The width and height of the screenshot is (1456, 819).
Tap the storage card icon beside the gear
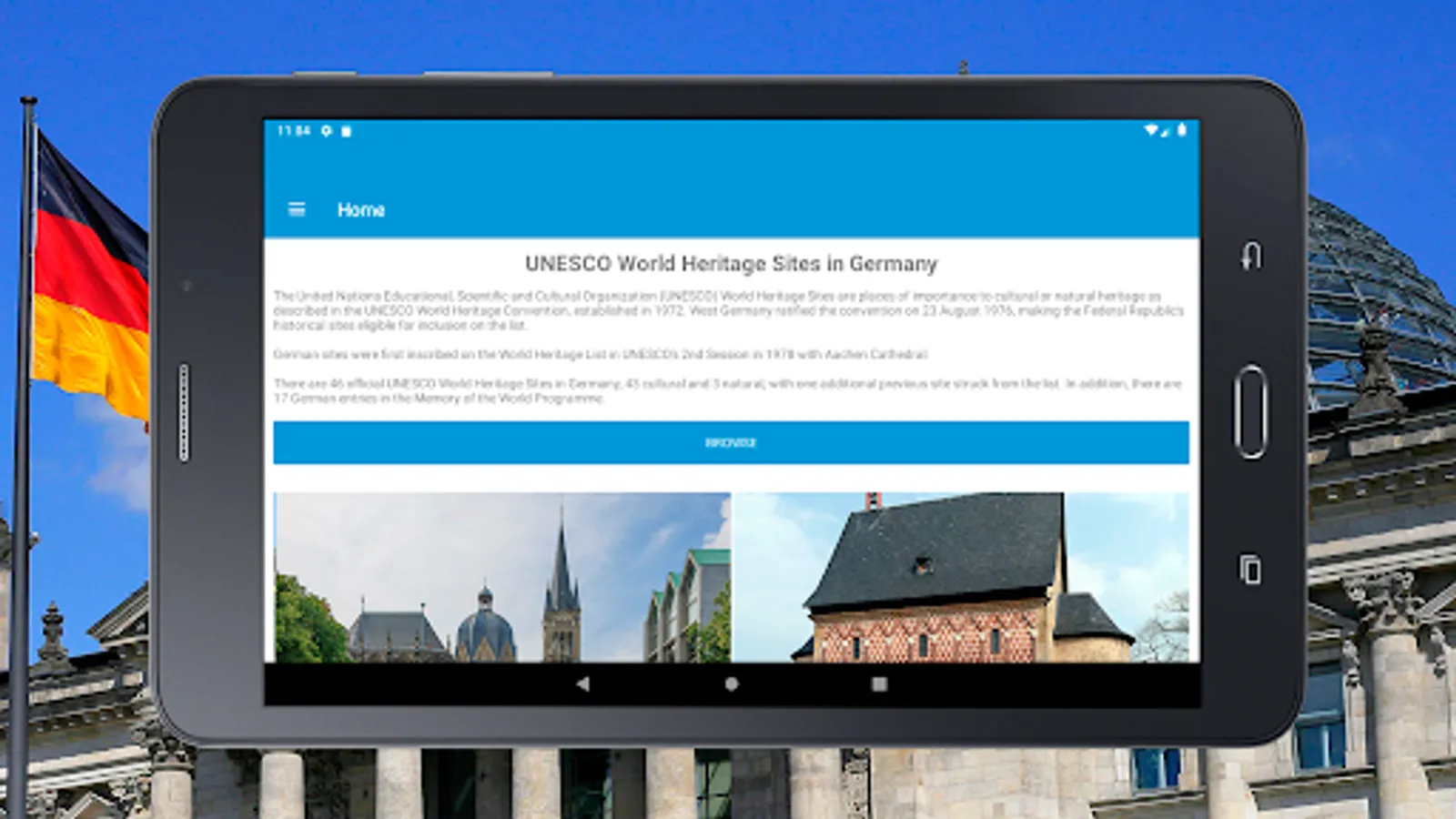(346, 131)
